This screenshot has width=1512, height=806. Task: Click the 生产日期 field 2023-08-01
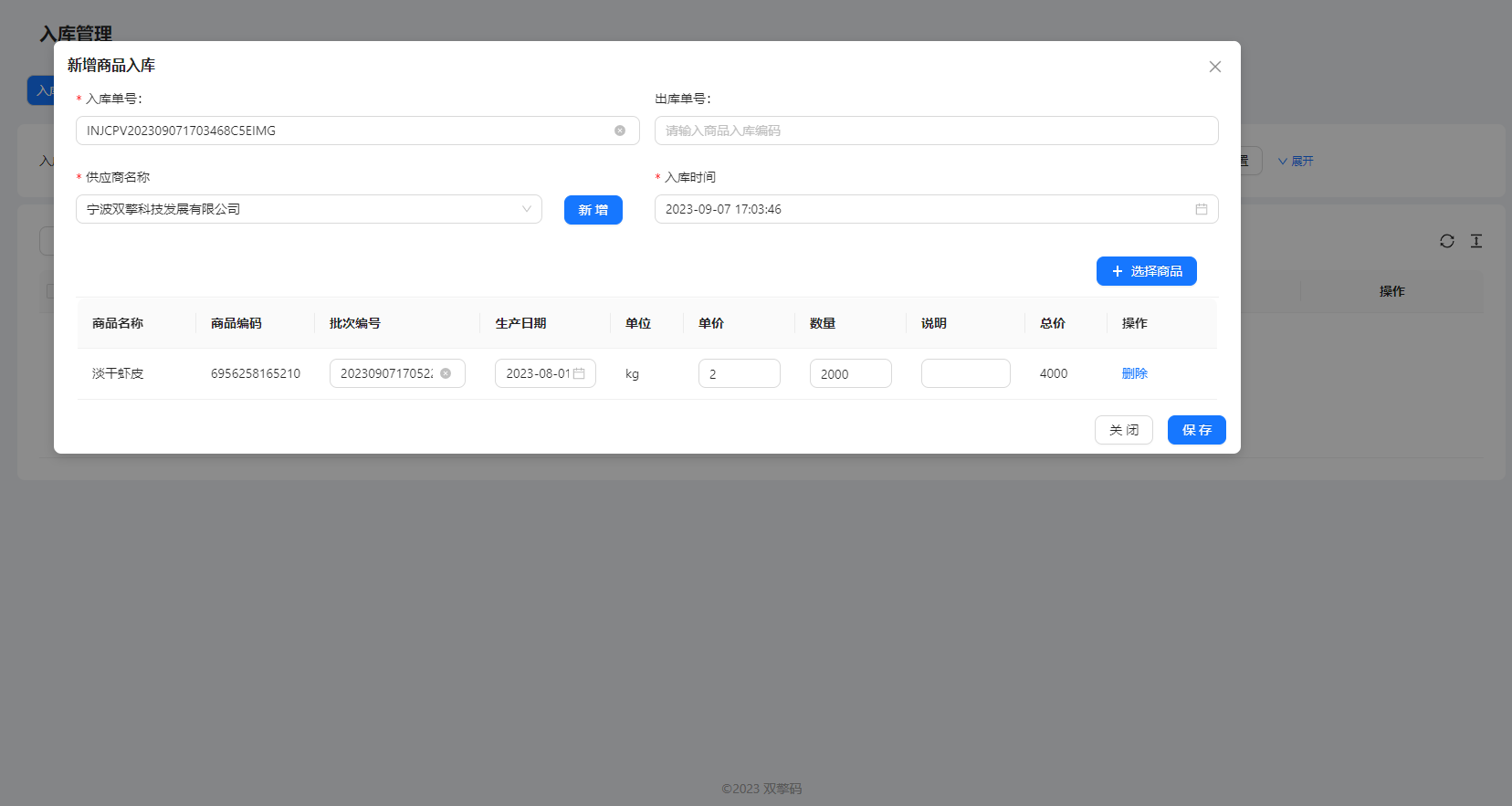(545, 373)
